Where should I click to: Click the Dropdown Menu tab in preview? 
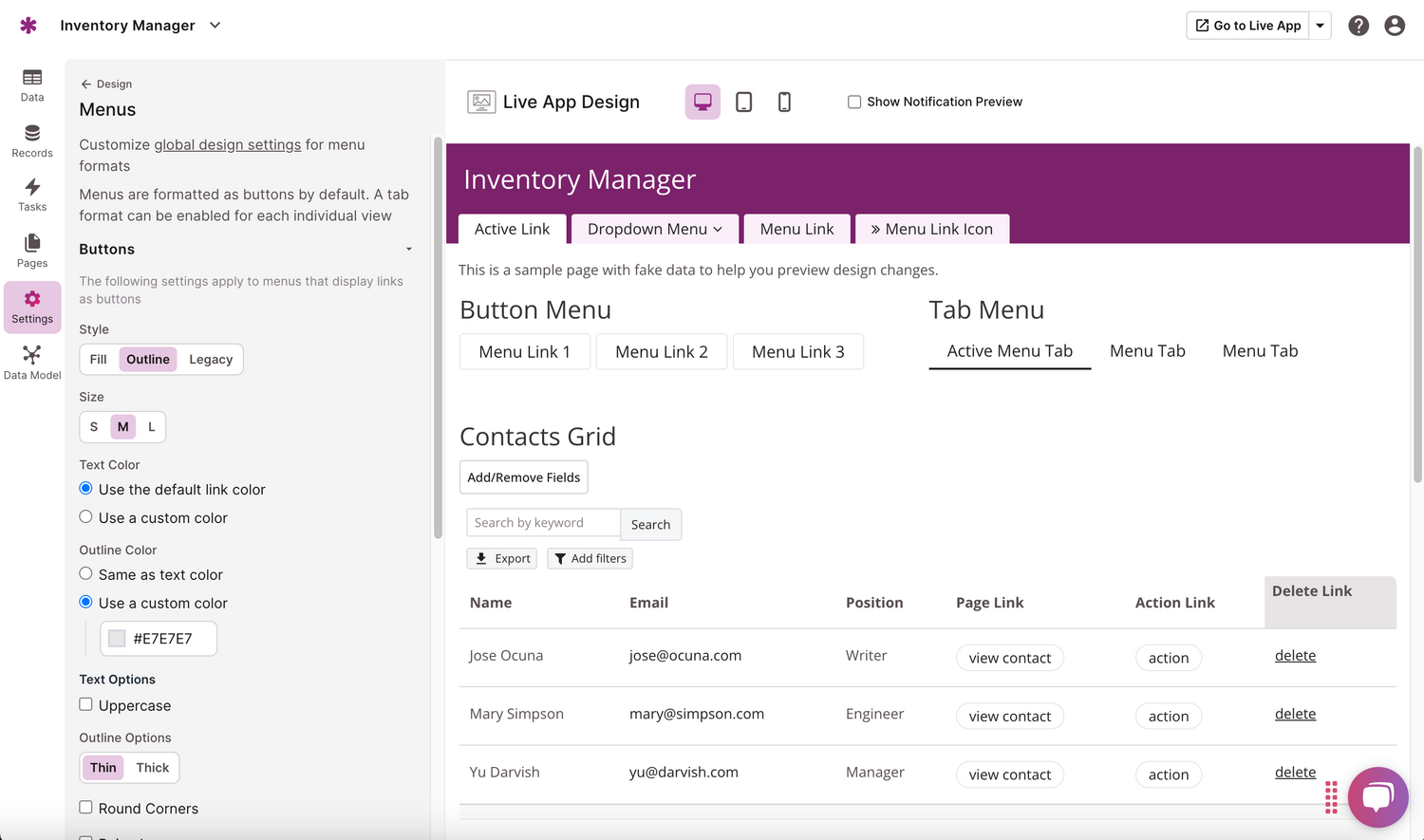click(x=654, y=229)
